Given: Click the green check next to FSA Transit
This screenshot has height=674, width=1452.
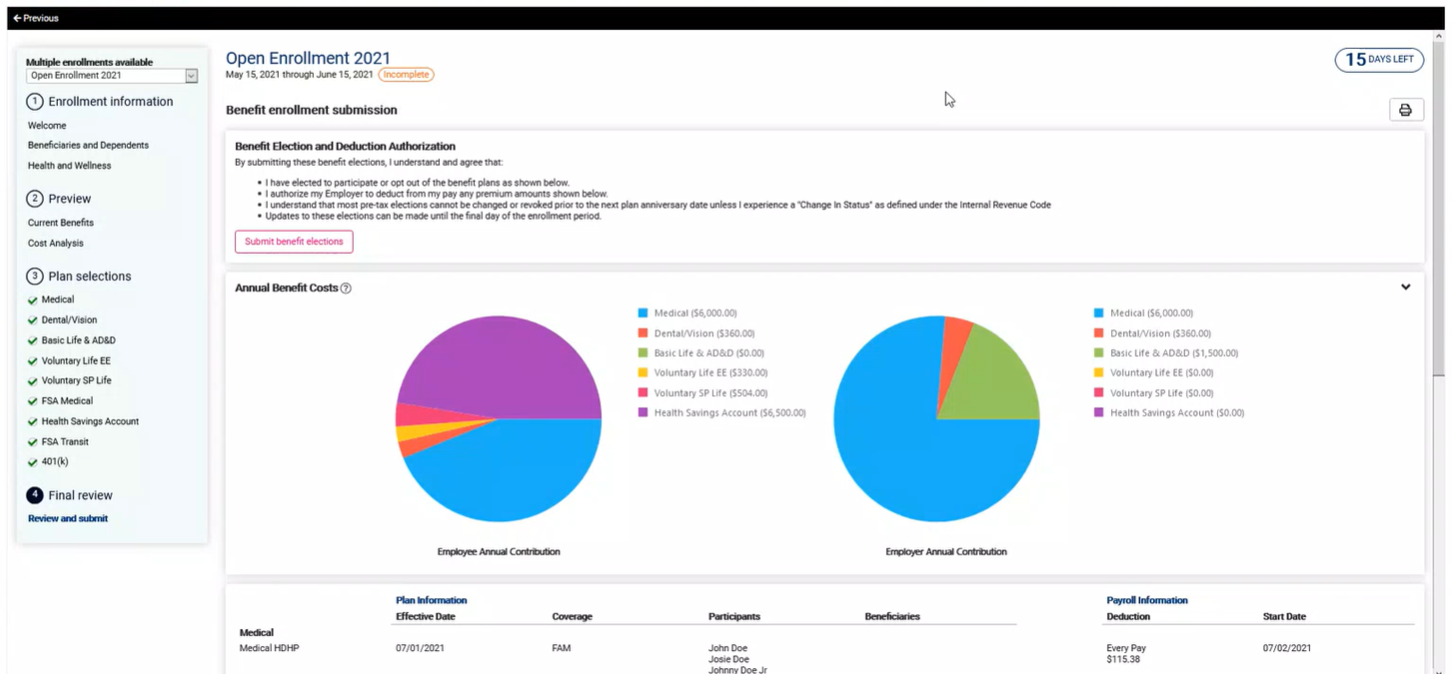Looking at the screenshot, I should (x=33, y=442).
